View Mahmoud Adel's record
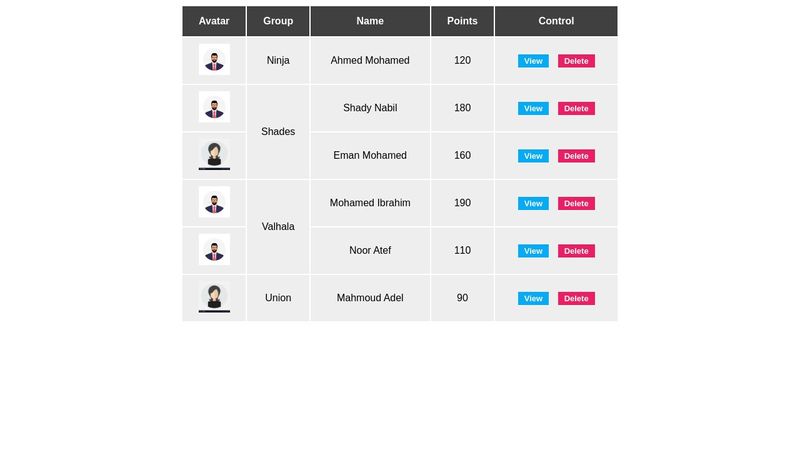This screenshot has width=800, height=450. (533, 298)
